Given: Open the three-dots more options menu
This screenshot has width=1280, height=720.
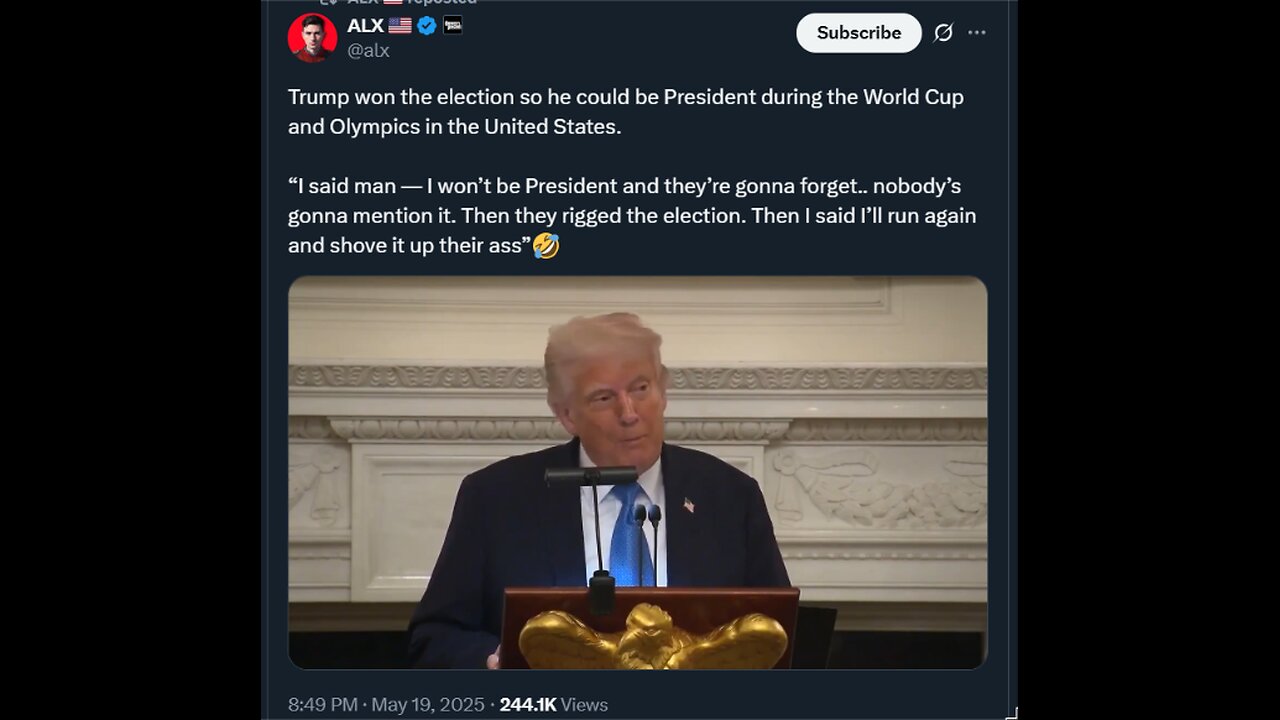Looking at the screenshot, I should pyautogui.click(x=977, y=33).
